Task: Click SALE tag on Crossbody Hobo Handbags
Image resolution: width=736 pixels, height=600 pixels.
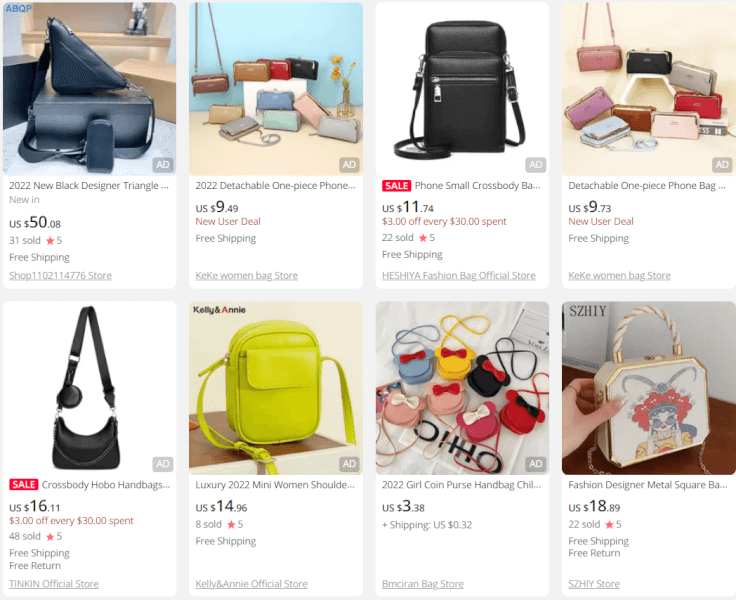Action: [x=23, y=485]
